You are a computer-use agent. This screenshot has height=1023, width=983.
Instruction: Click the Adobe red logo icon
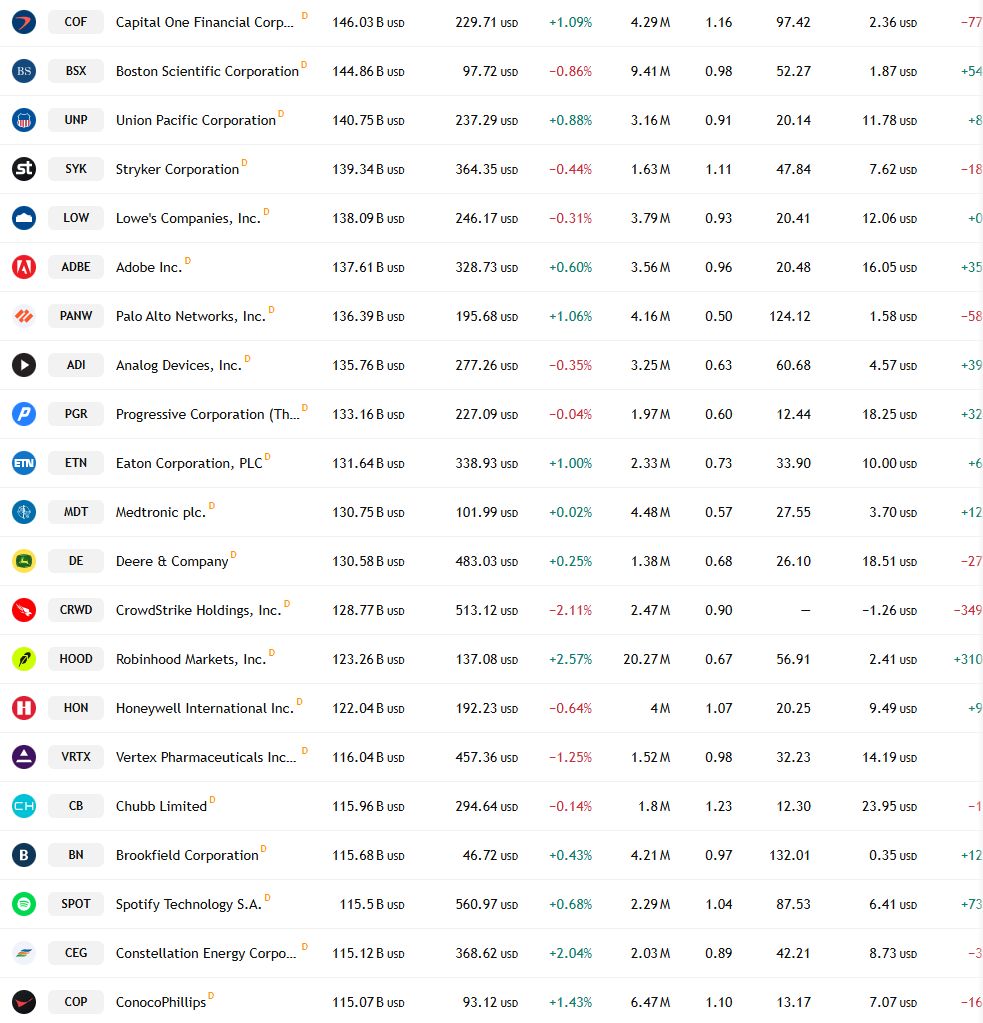point(24,267)
